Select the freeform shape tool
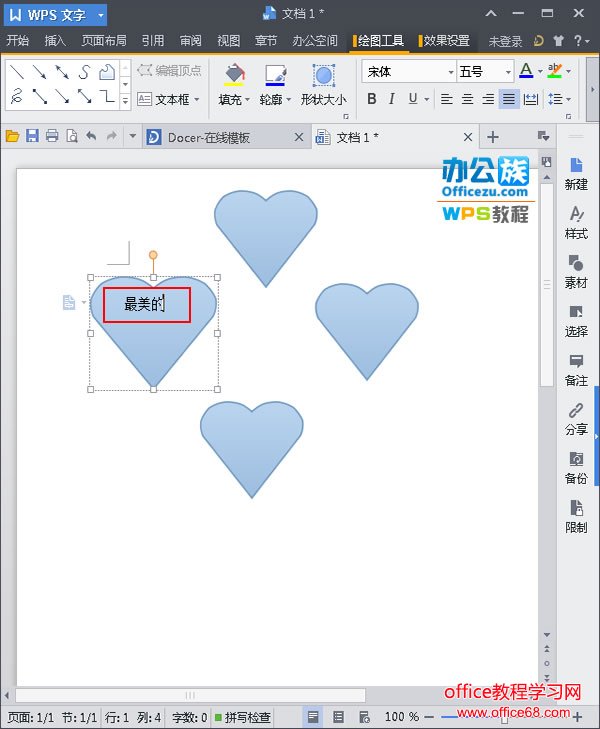600x729 pixels. coord(106,72)
